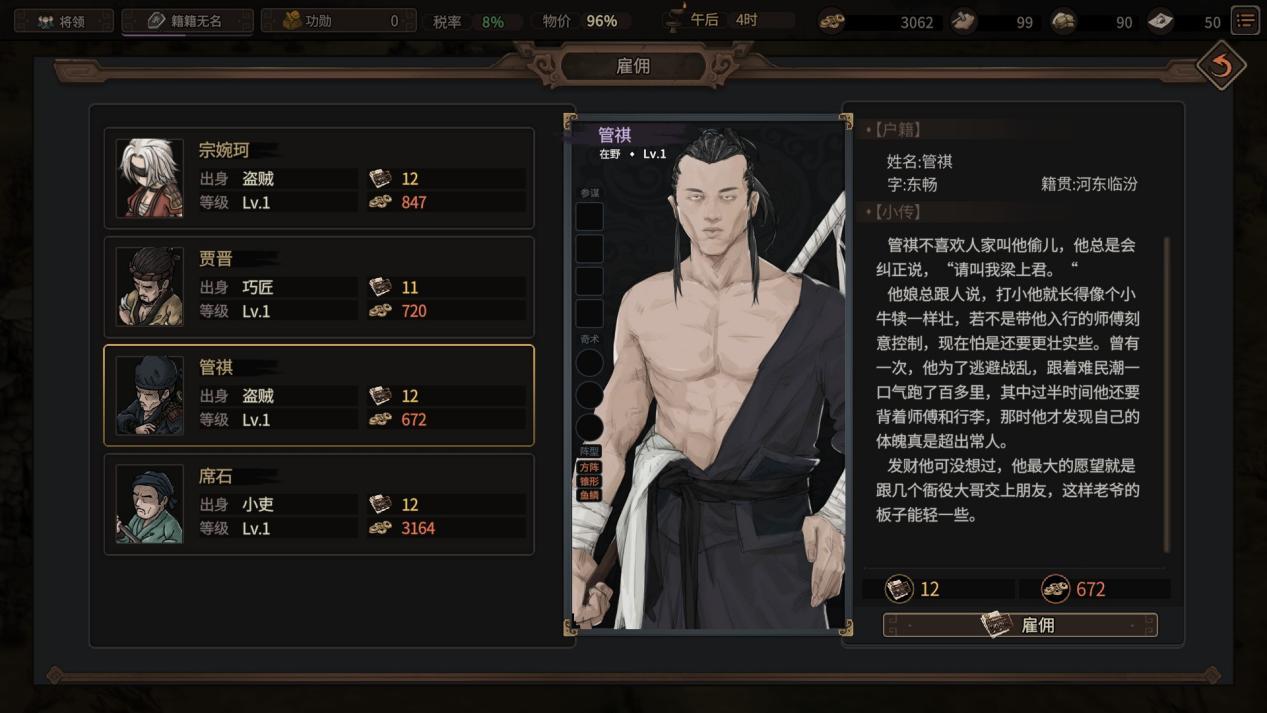Select recruit 席石 the 小吏
The height and width of the screenshot is (713, 1267).
(x=319, y=504)
